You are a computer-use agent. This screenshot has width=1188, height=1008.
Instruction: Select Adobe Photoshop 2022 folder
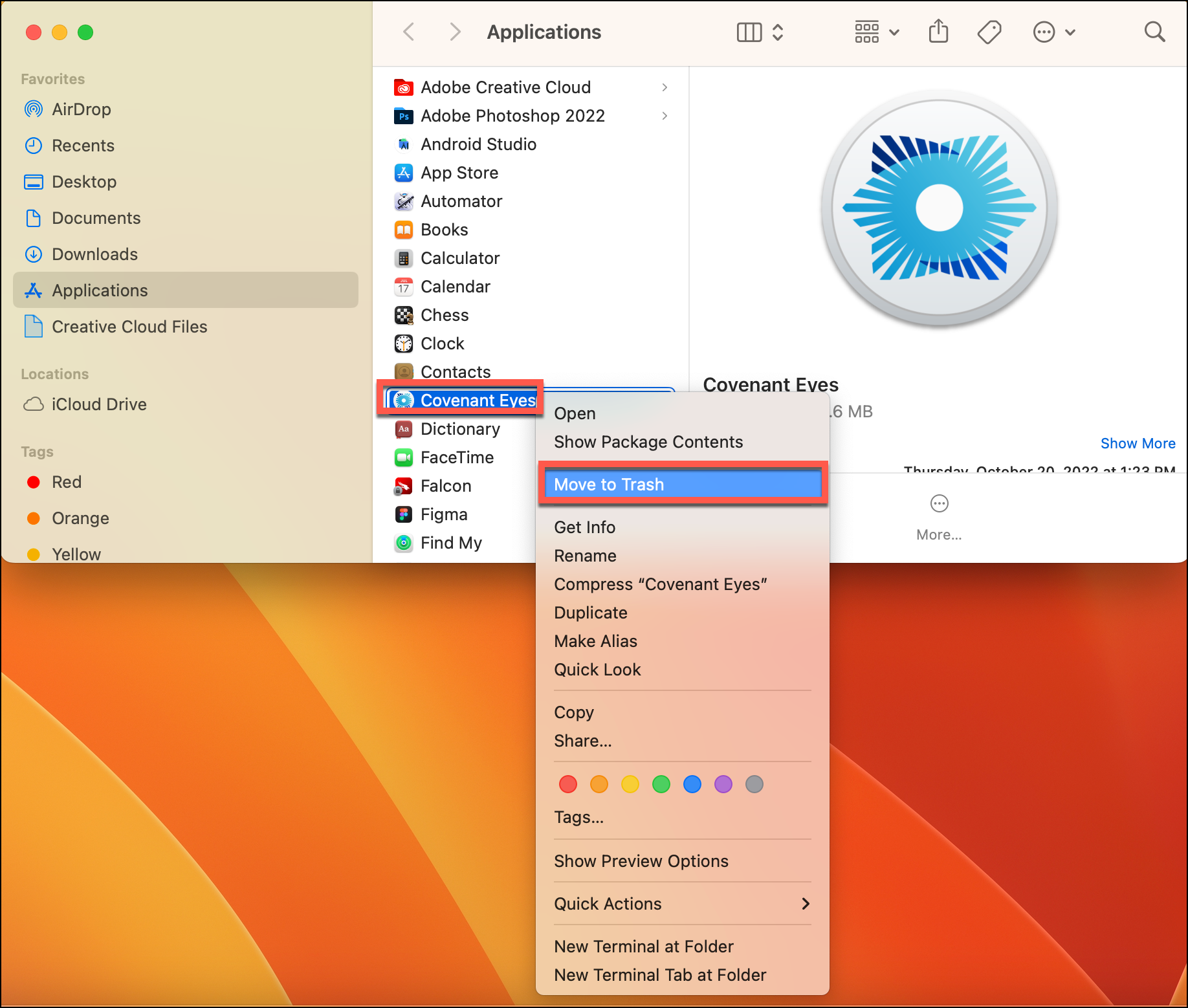(x=531, y=116)
